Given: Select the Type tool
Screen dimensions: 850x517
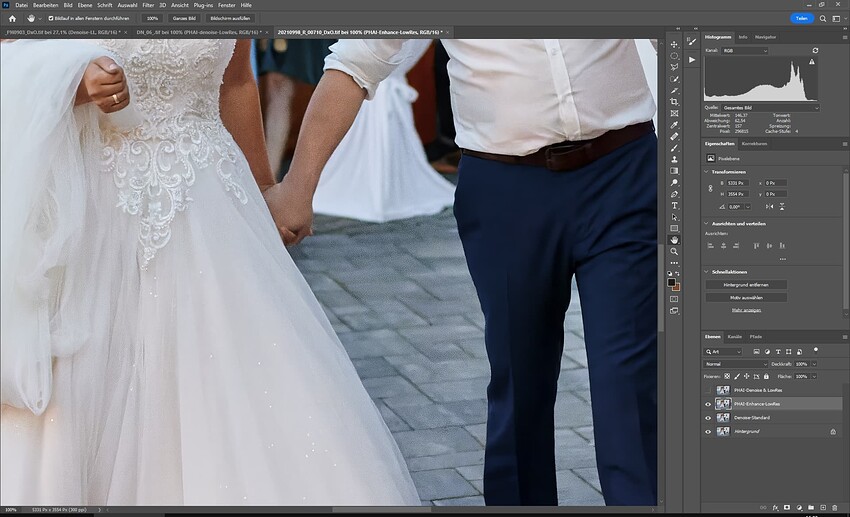Looking at the screenshot, I should coord(675,205).
